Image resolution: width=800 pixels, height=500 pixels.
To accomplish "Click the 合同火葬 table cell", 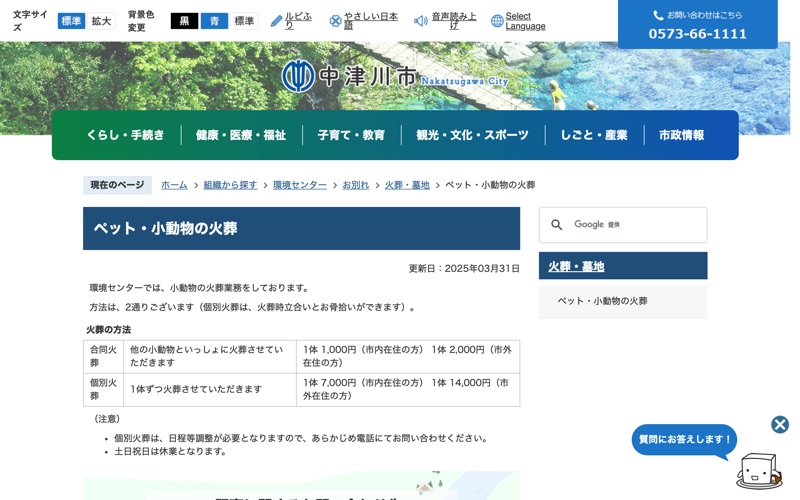I will 103,356.
